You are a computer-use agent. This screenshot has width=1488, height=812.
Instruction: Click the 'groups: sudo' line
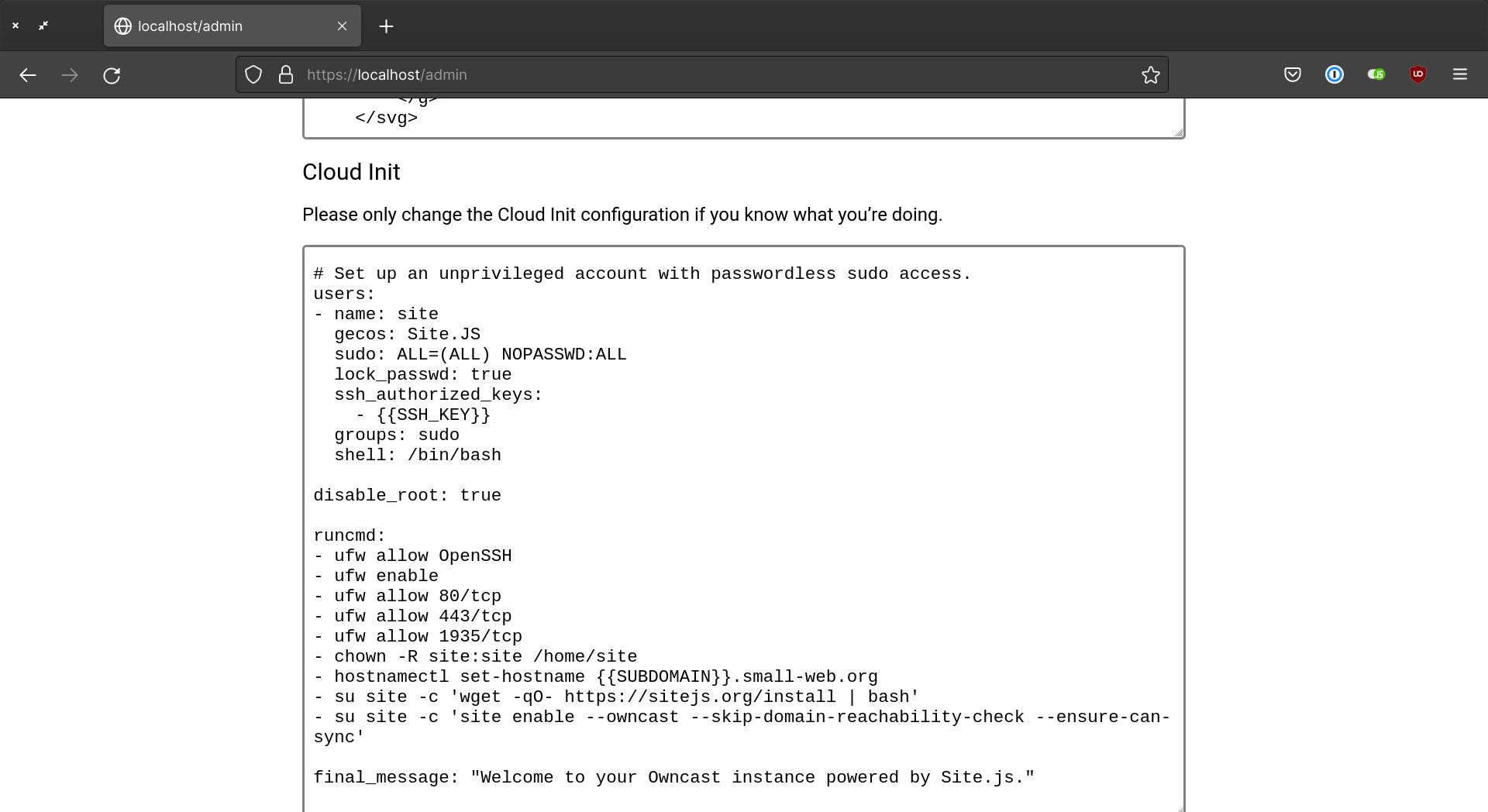397,435
